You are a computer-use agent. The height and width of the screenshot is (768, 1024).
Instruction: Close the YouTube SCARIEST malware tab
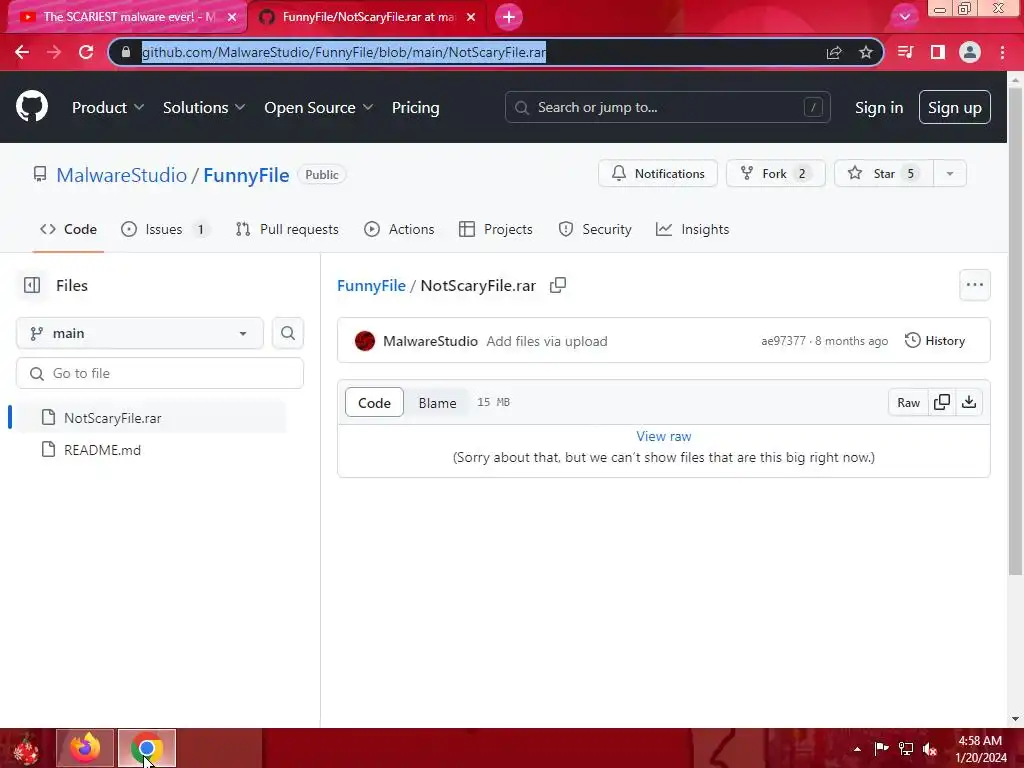(232, 17)
